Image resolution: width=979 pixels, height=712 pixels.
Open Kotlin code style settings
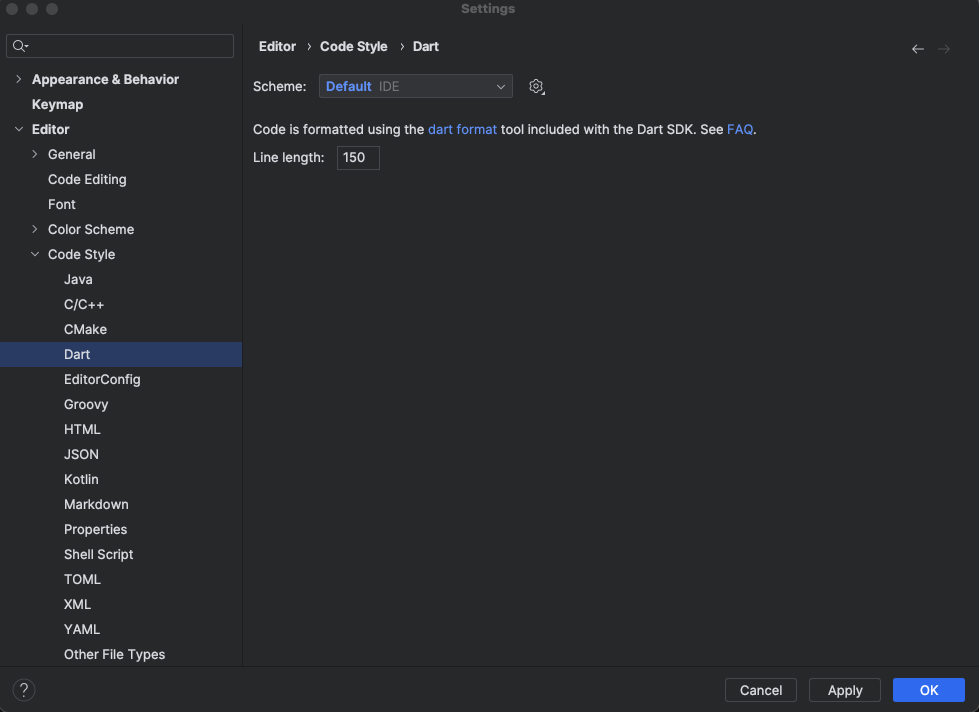pos(81,480)
